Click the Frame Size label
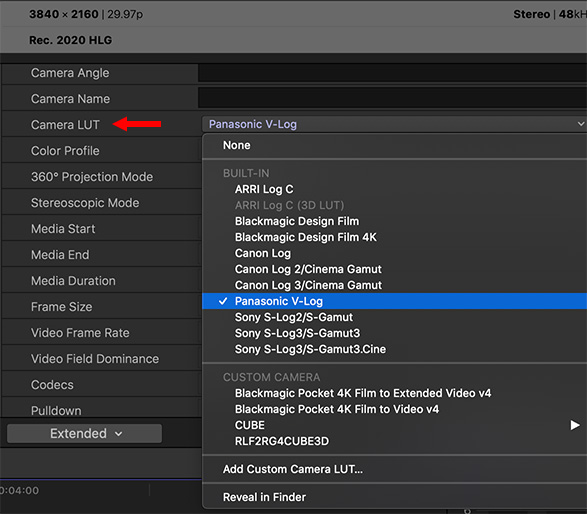This screenshot has width=587, height=514. click(x=61, y=307)
